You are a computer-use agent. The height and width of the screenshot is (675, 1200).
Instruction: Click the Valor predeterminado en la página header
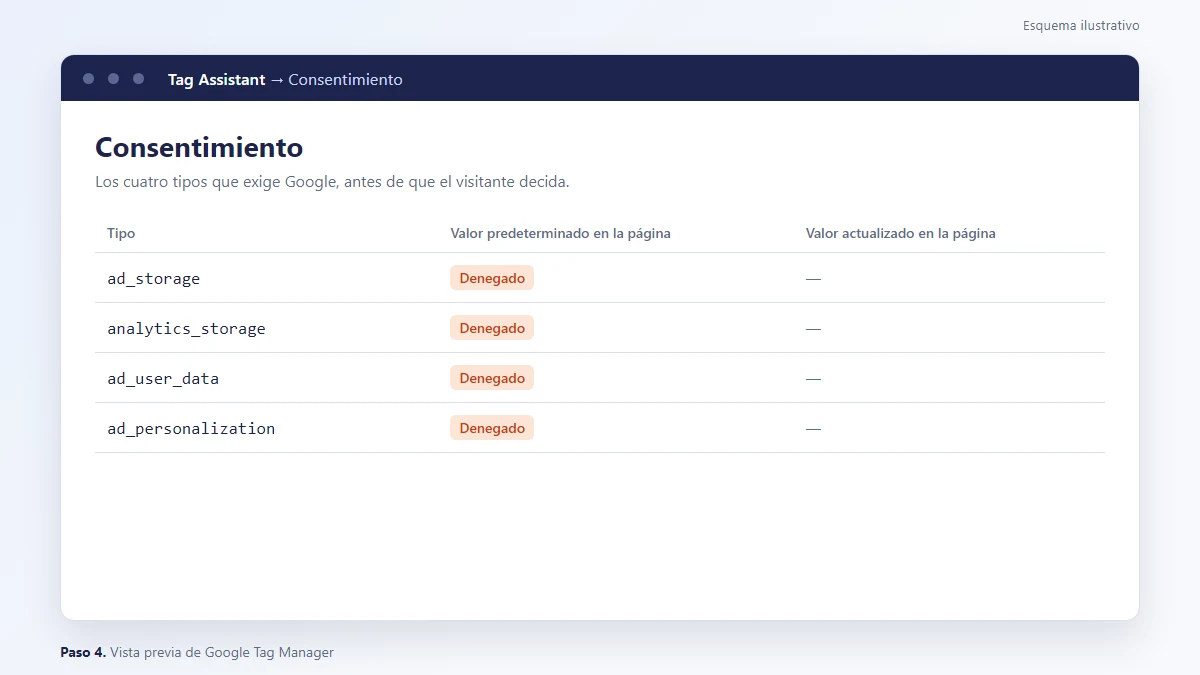[x=560, y=233]
